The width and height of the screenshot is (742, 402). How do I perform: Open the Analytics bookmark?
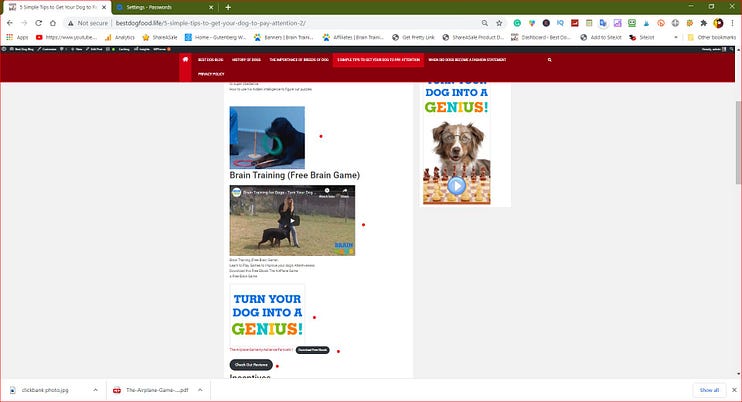click(120, 37)
